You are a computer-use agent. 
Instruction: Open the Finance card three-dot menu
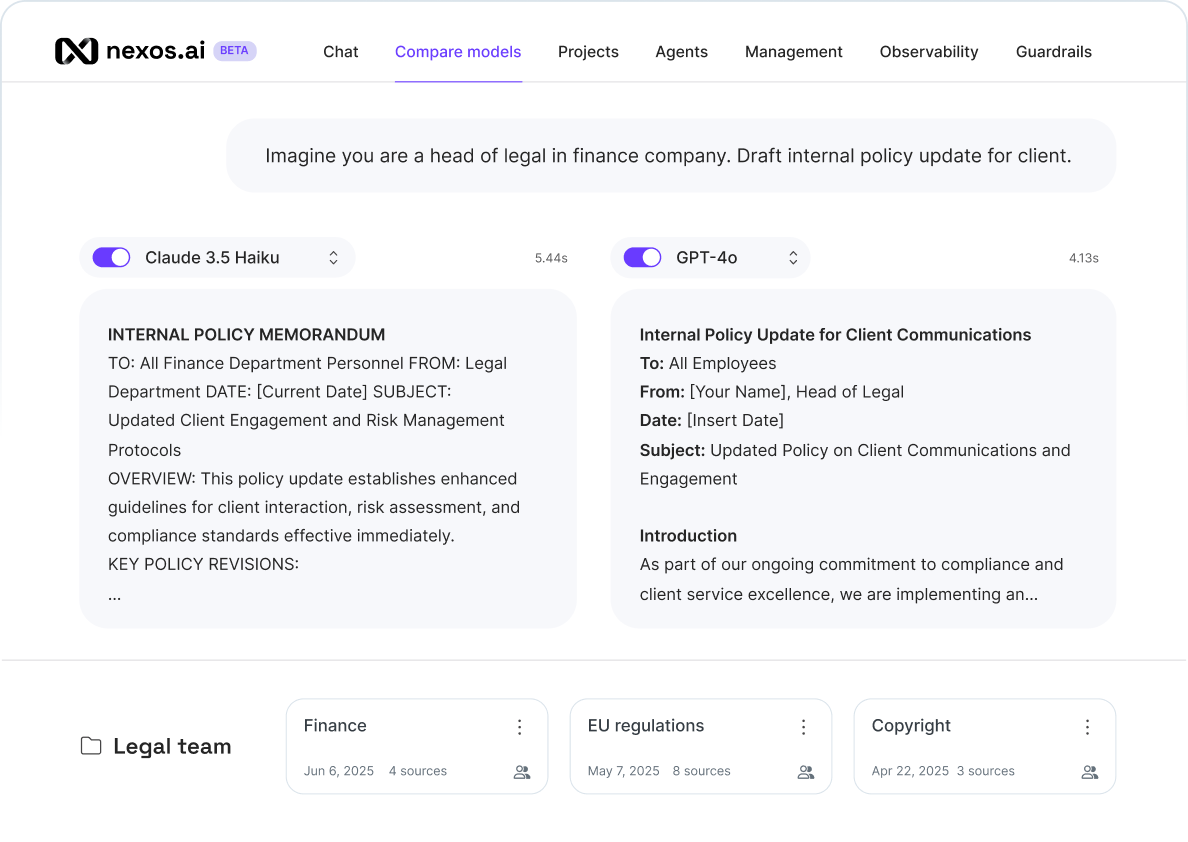tap(520, 727)
